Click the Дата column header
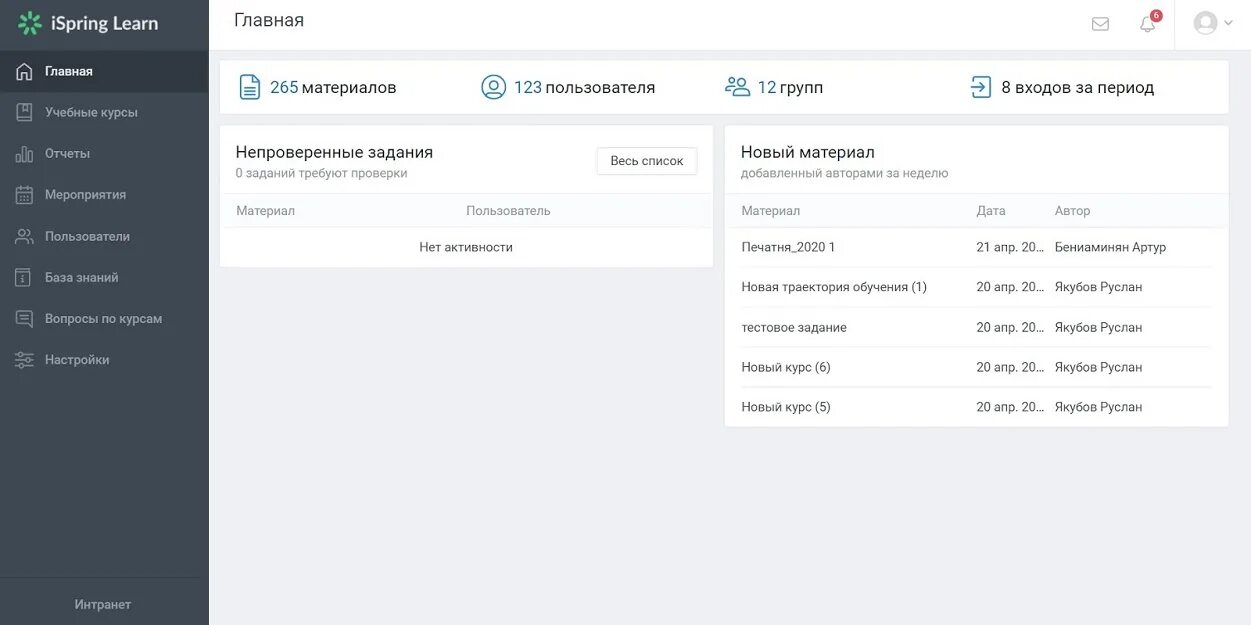Image resolution: width=1251 pixels, height=625 pixels. [991, 211]
